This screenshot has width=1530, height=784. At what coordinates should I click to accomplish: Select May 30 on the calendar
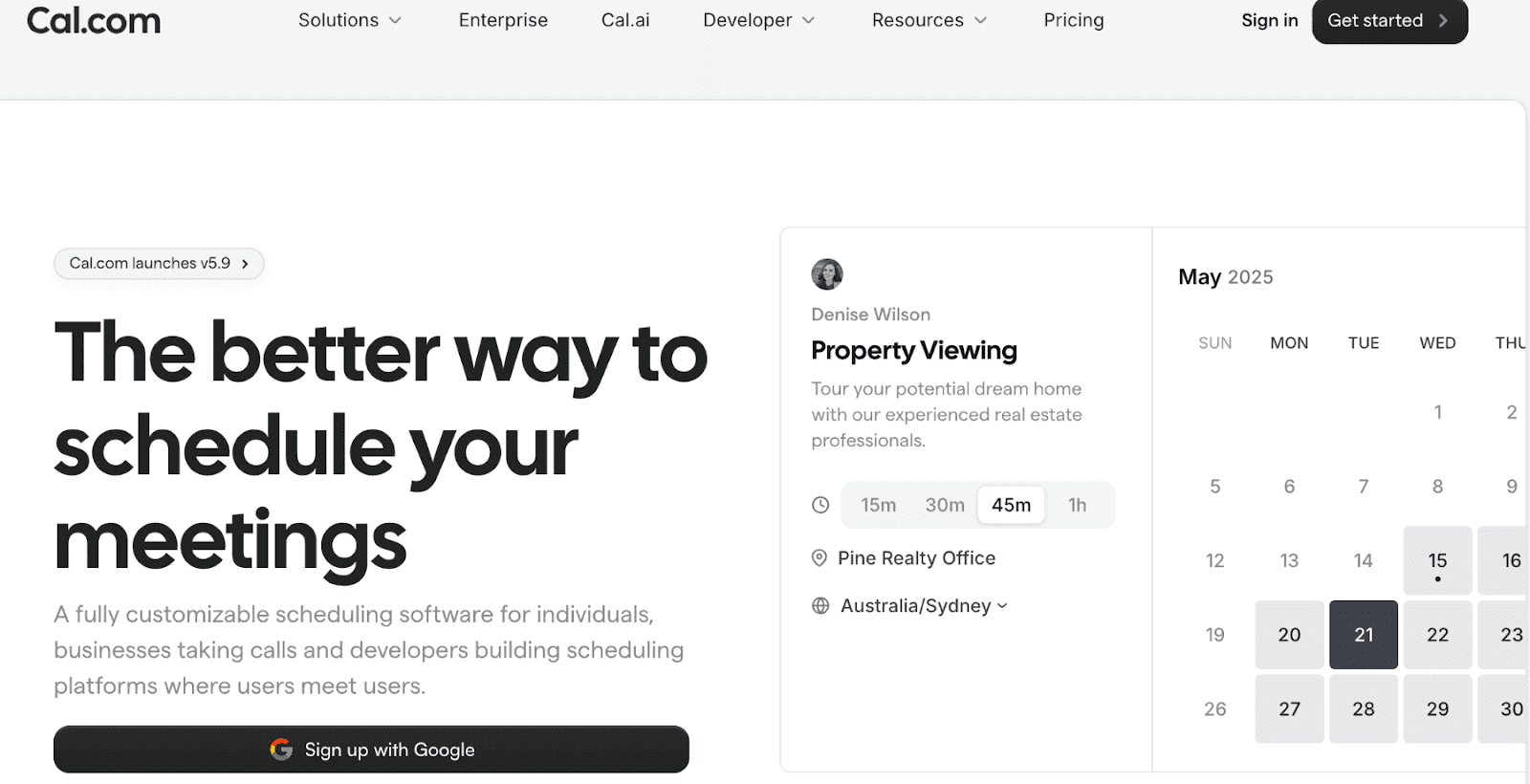pos(1503,708)
